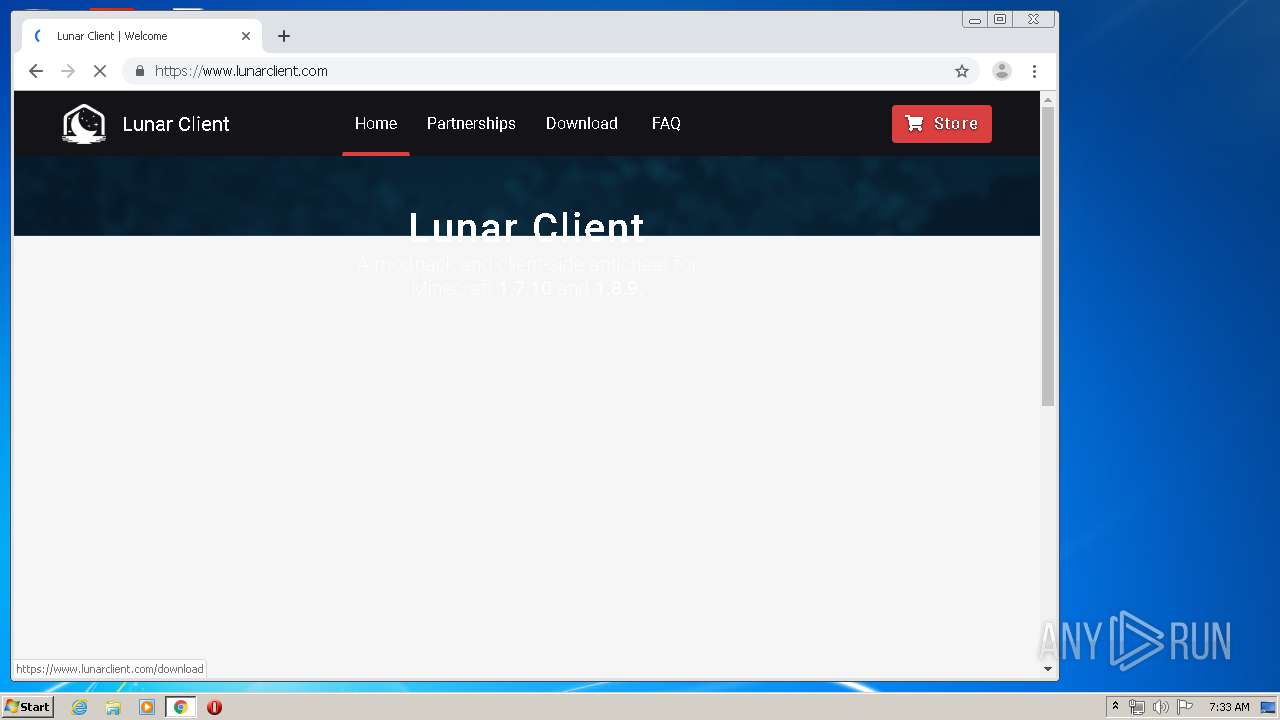Click the 7:33 AM system clock
This screenshot has width=1280, height=720.
[x=1229, y=707]
